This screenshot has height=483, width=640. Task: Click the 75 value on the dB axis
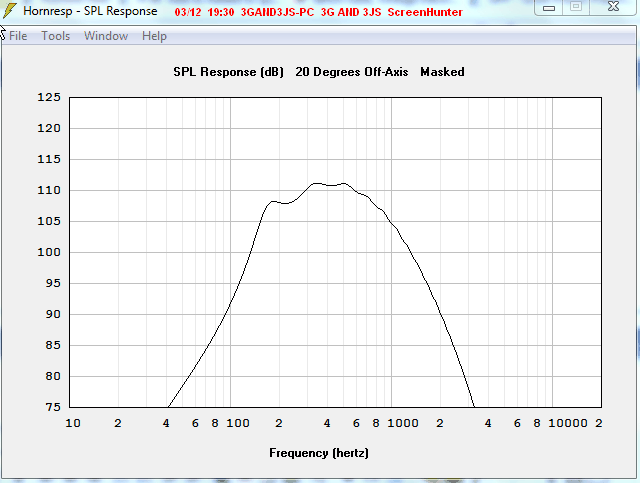(x=53, y=407)
